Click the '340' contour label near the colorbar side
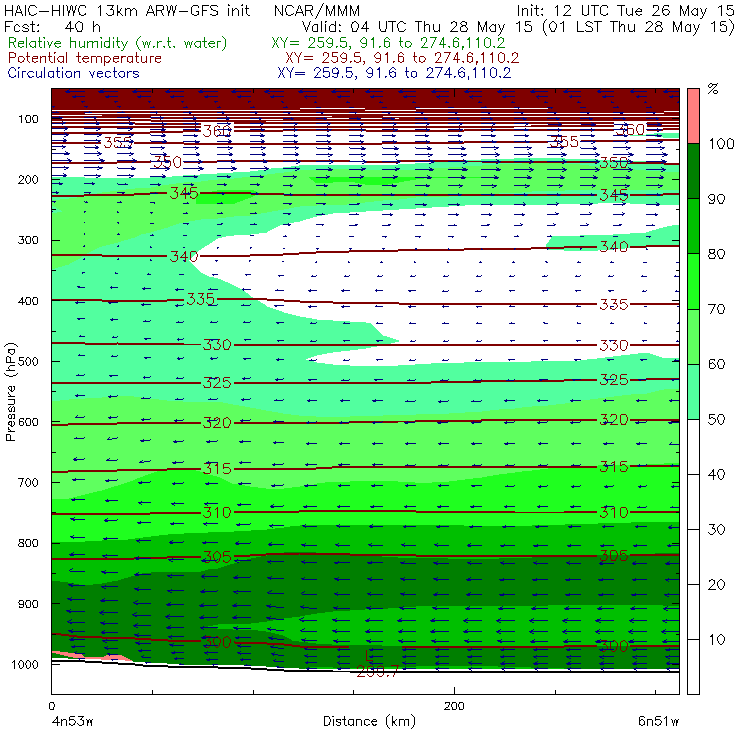 click(614, 246)
